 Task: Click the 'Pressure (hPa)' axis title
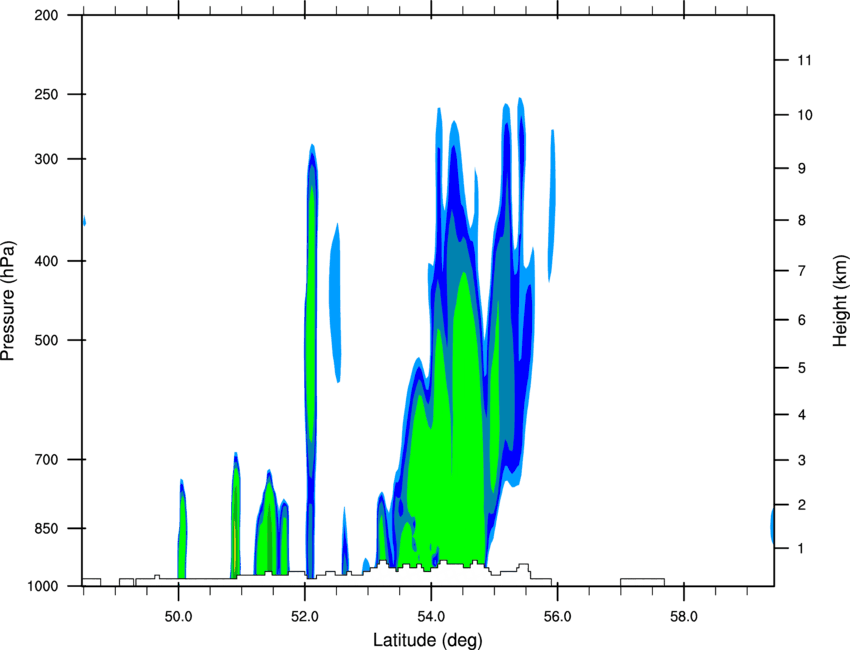pos(8,301)
